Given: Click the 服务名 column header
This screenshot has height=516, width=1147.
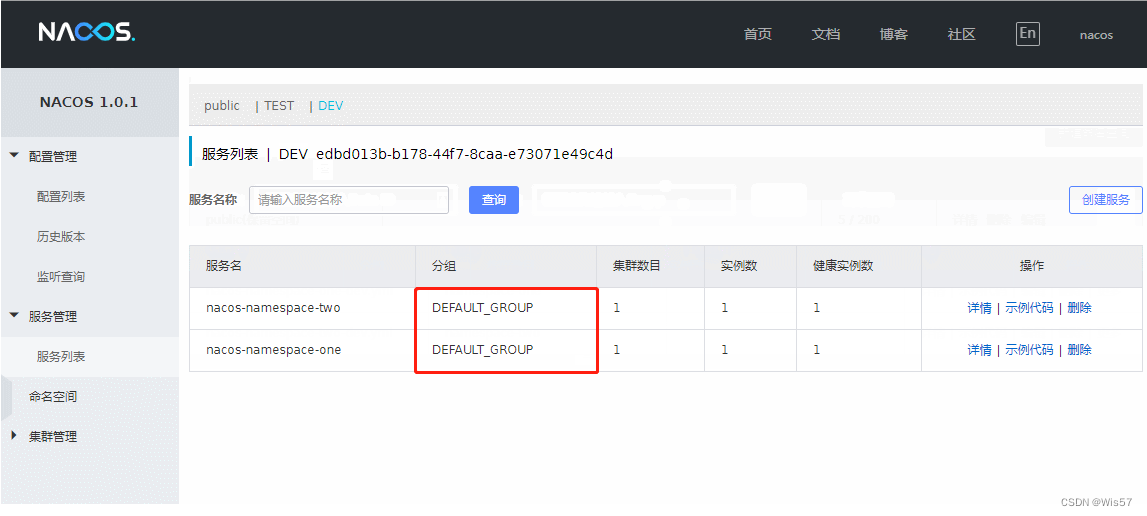Looking at the screenshot, I should [x=224, y=266].
